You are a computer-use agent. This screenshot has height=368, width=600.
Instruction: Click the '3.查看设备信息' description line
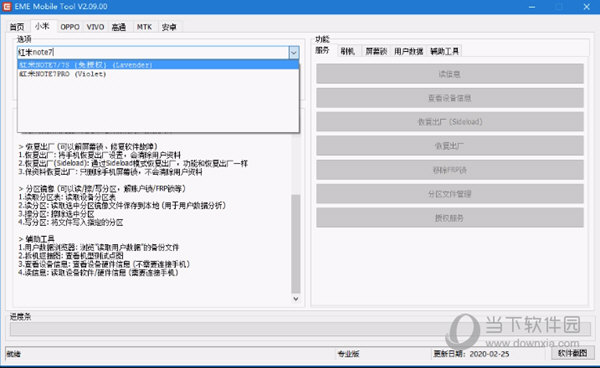[x=104, y=264]
